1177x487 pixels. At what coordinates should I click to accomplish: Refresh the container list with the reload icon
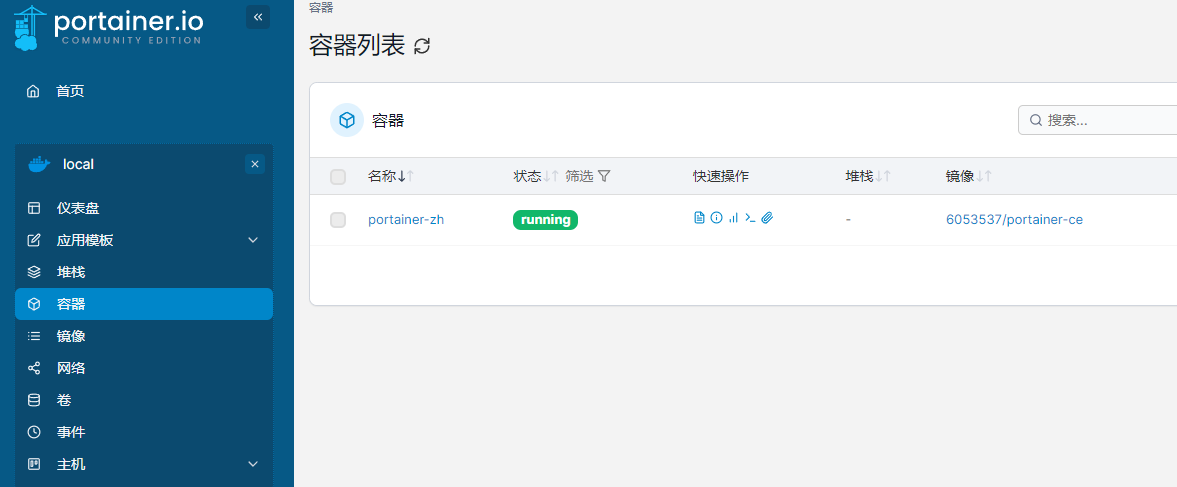pyautogui.click(x=422, y=46)
